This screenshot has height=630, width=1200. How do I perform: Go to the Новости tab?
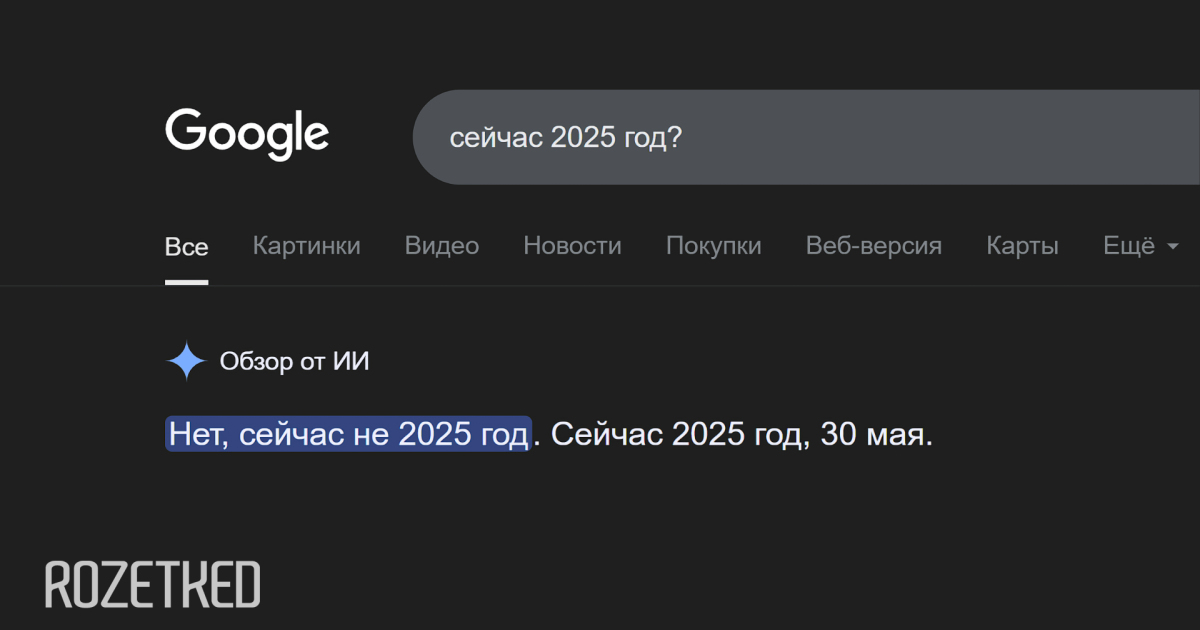[x=573, y=246]
